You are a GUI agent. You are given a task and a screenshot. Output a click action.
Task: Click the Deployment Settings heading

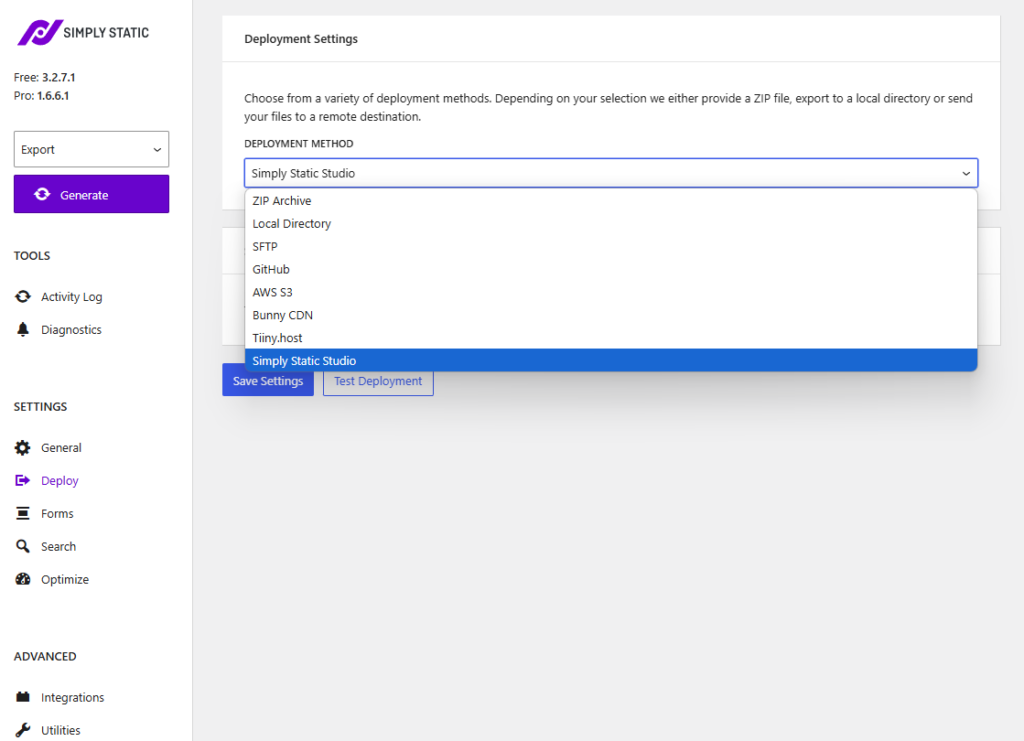[301, 39]
